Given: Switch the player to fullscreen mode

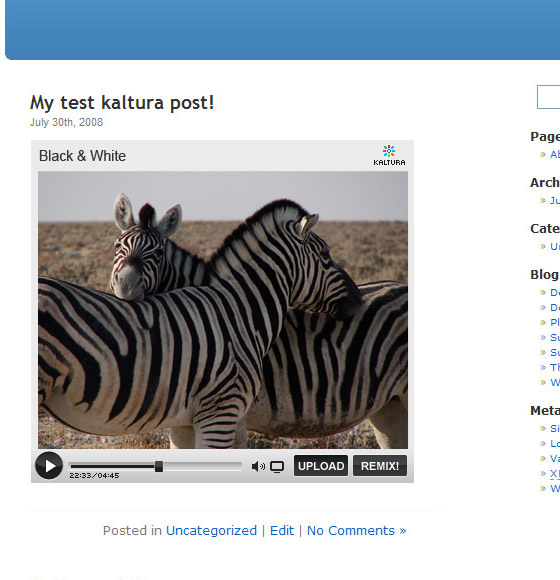Looking at the screenshot, I should (x=277, y=467).
